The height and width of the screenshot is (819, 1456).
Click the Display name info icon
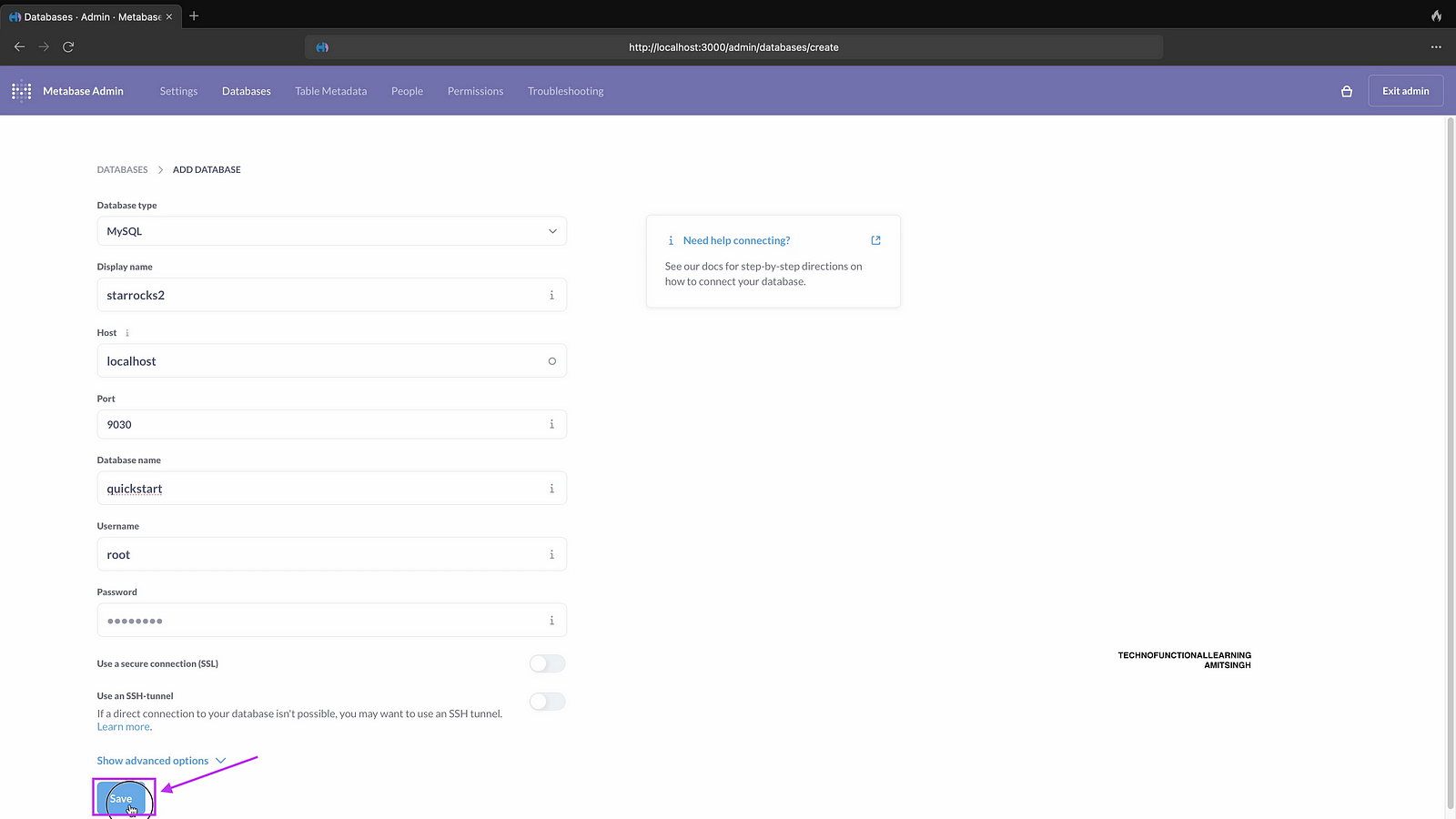551,295
